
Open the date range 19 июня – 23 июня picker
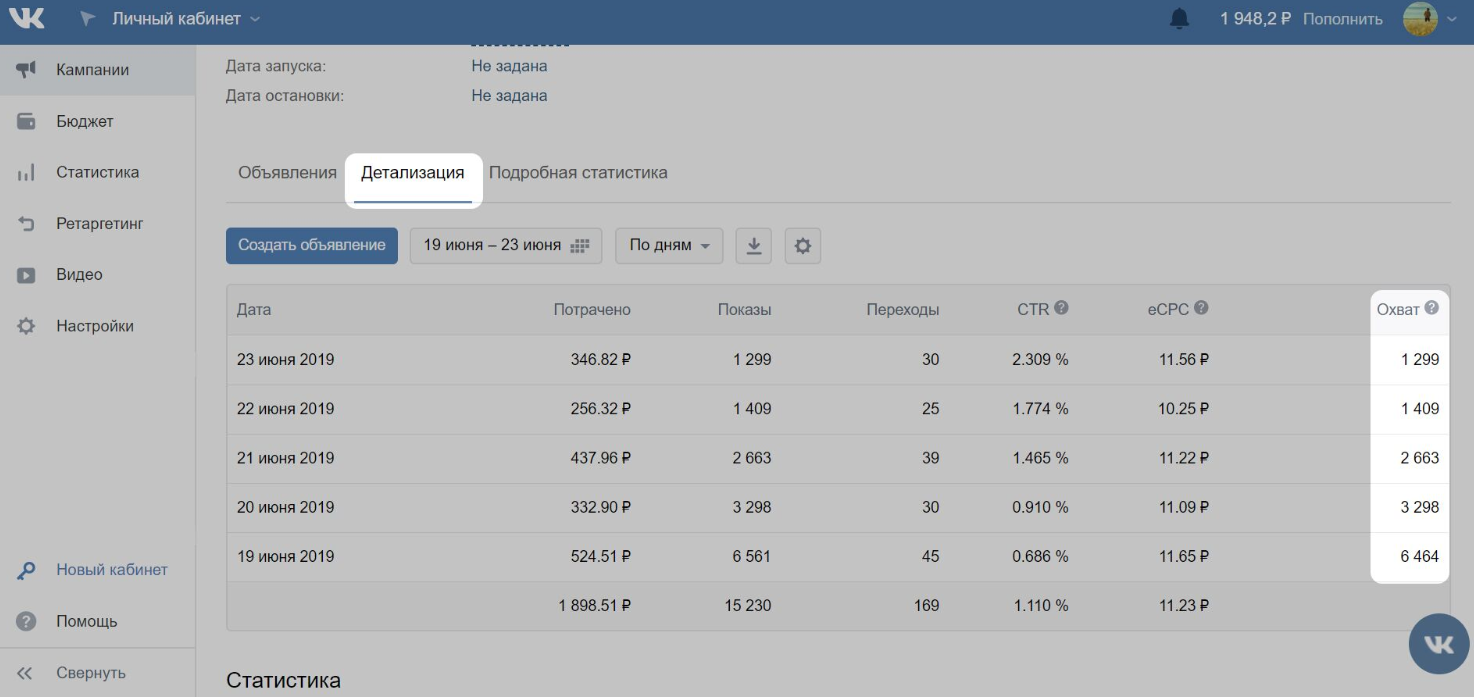(x=505, y=246)
